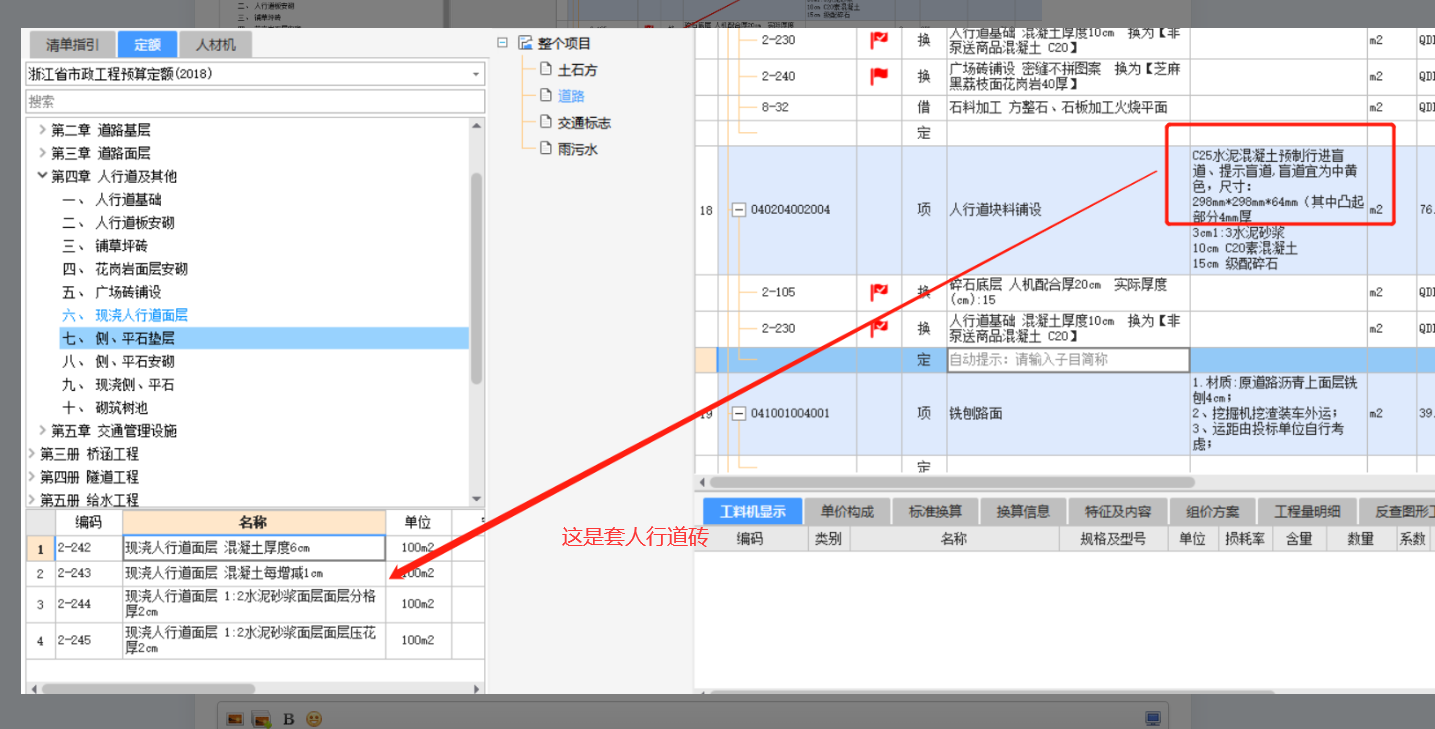Collapse 第四章 人行道及其他 node
The width and height of the screenshot is (1435, 729).
pos(42,176)
